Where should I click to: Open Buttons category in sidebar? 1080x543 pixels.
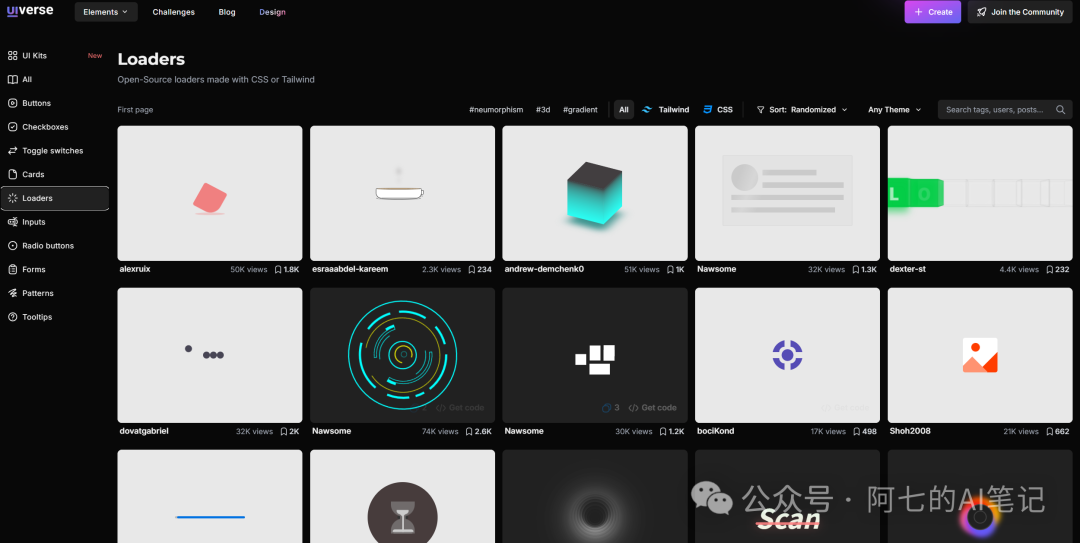tap(55, 103)
